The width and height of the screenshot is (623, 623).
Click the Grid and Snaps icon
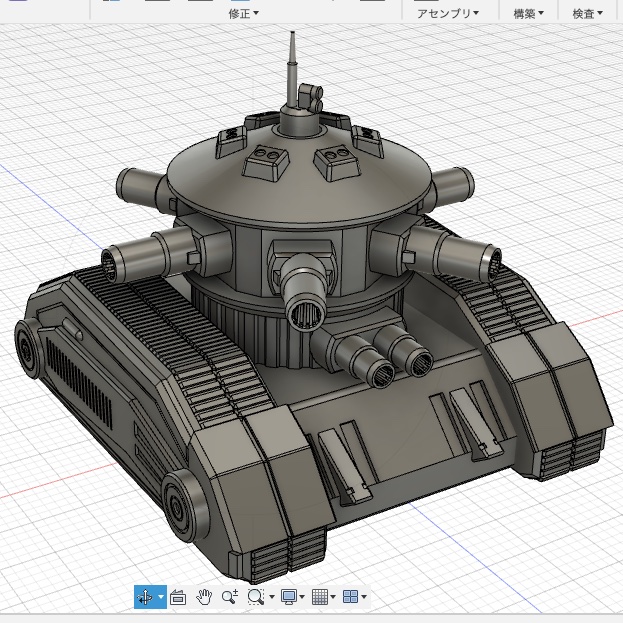click(320, 596)
